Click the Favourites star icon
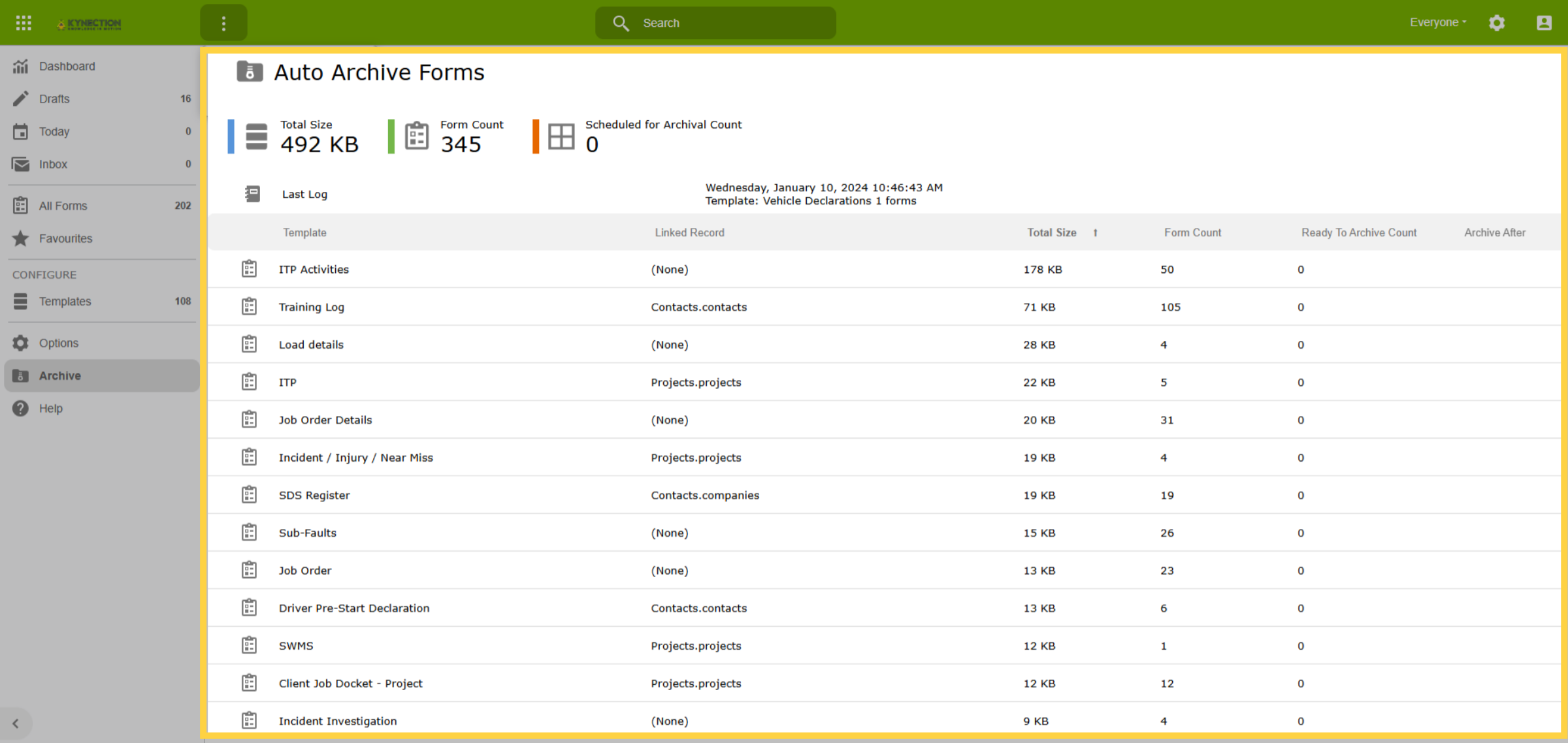Viewport: 1568px width, 743px height. [21, 238]
